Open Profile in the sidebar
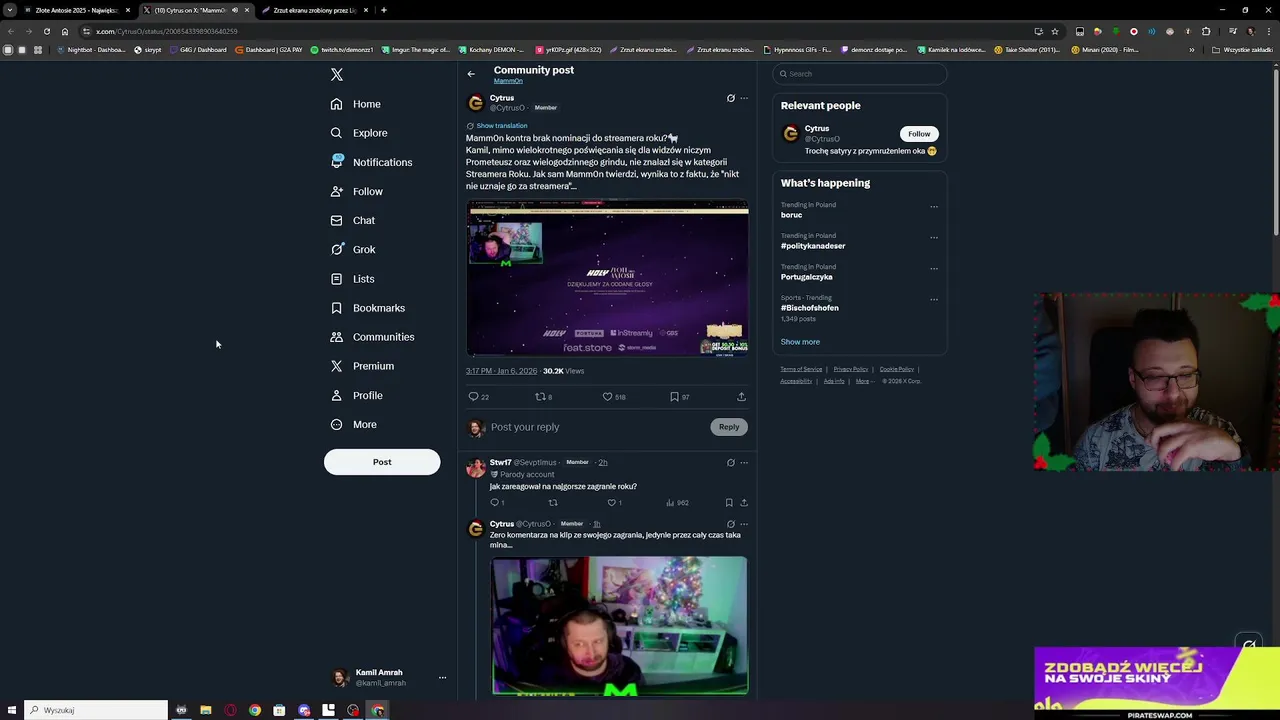 tap(357, 395)
